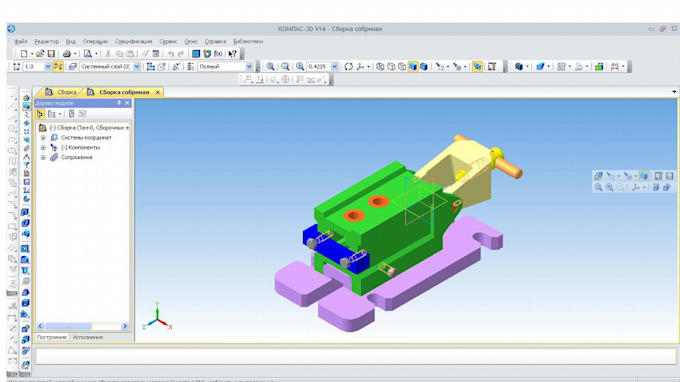
Task: Open the 'Системный слой' layer dropdown
Action: (x=137, y=66)
